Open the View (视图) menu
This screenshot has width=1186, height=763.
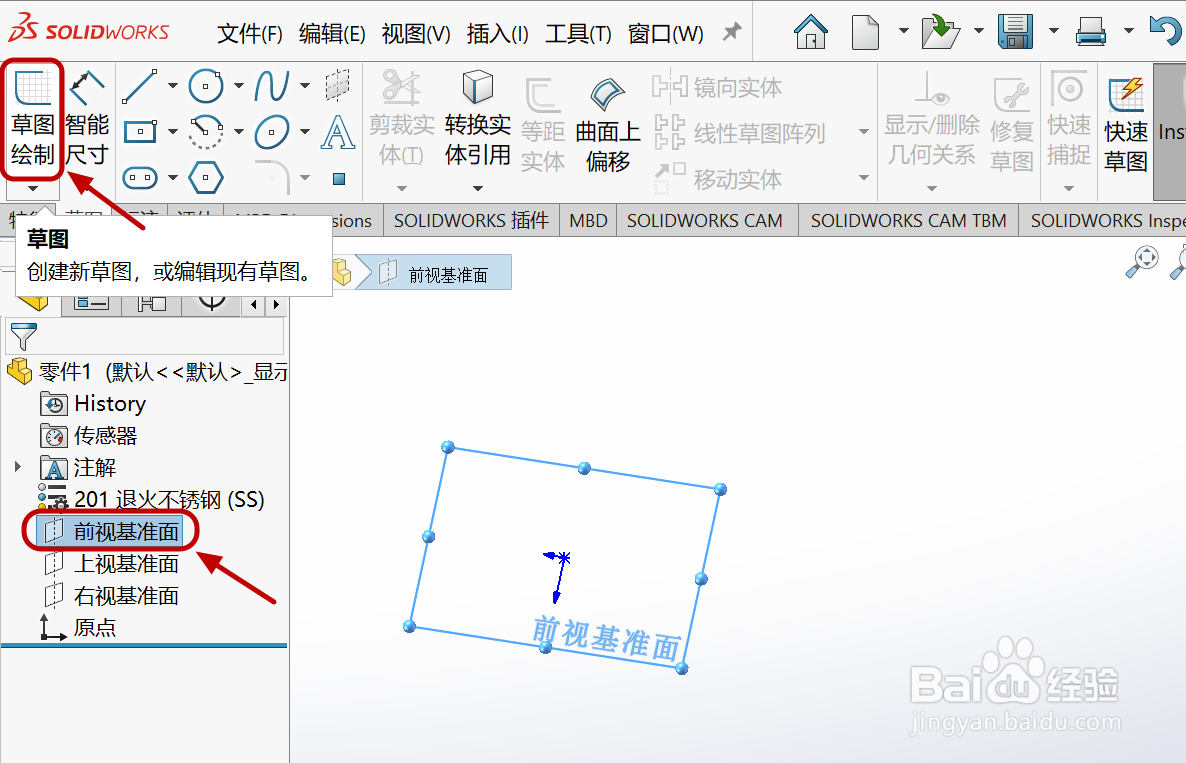416,34
